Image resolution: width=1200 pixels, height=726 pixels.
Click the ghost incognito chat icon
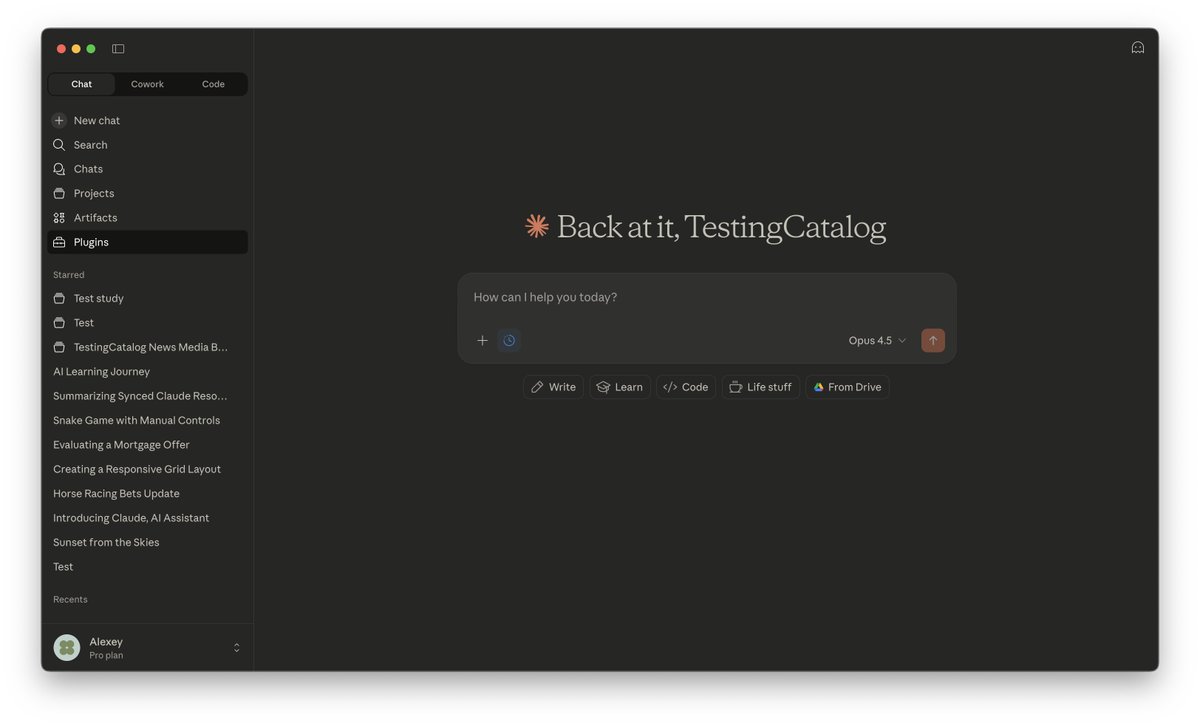pyautogui.click(x=1137, y=47)
